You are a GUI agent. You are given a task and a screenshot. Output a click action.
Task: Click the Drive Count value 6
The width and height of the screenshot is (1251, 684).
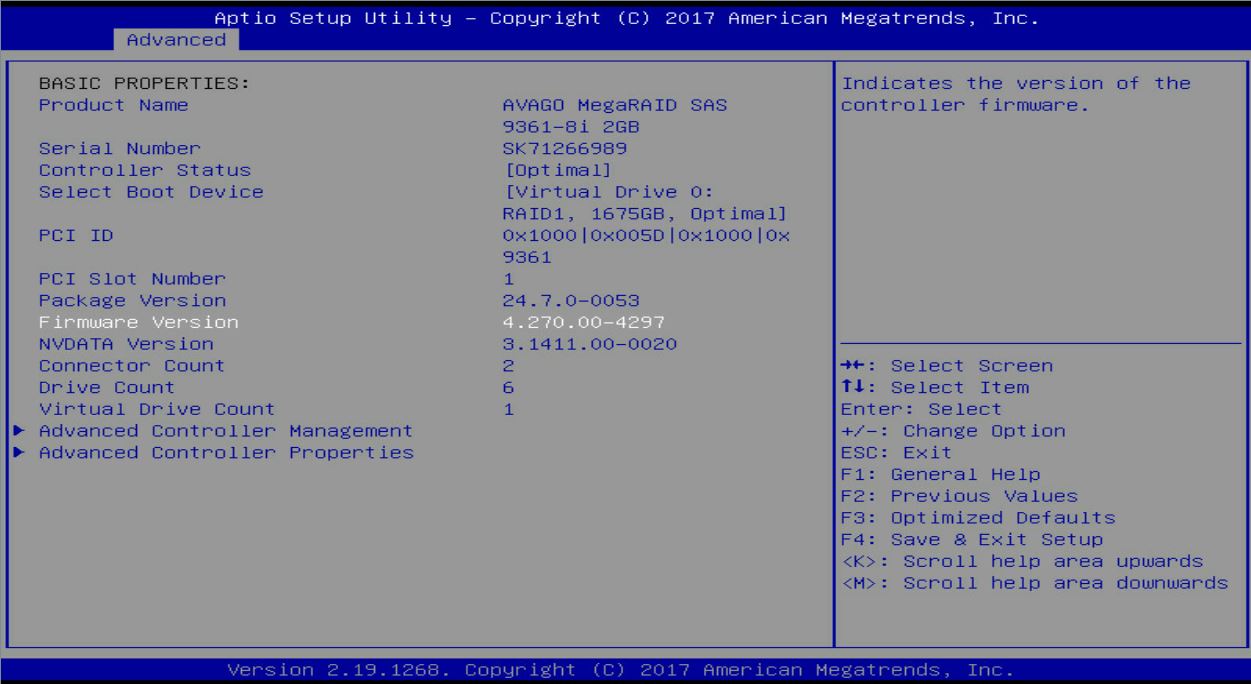(x=507, y=387)
